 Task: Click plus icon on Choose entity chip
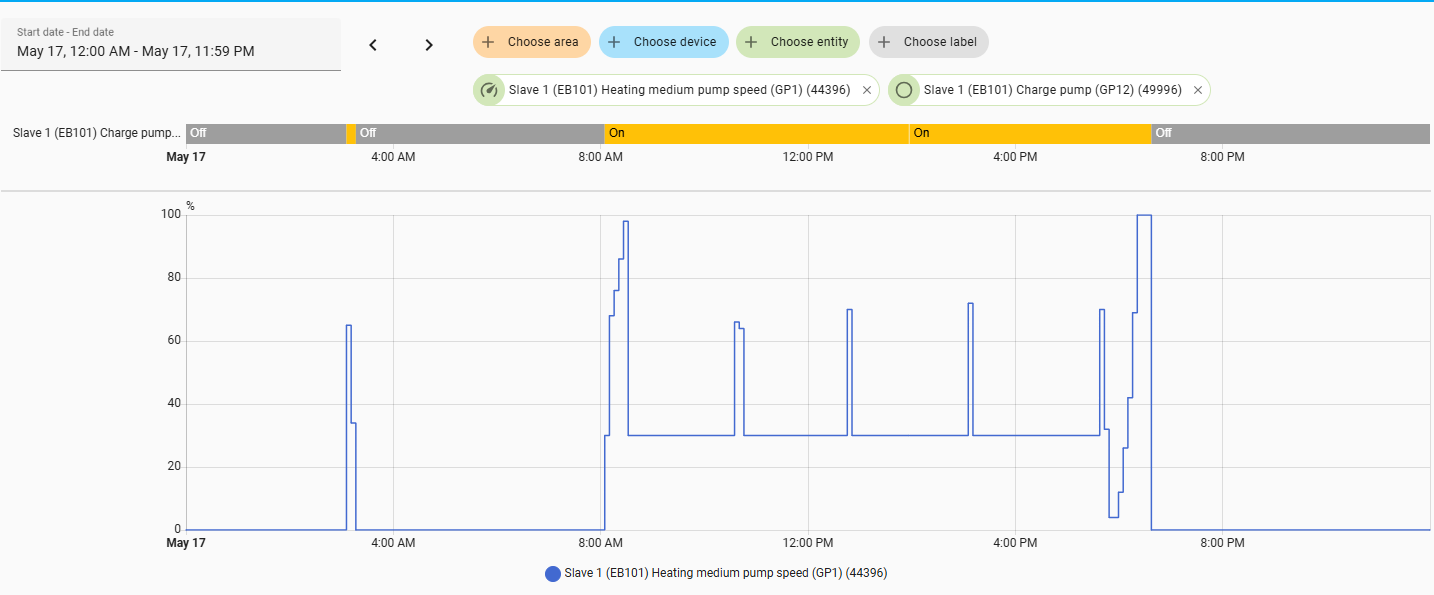pyautogui.click(x=751, y=42)
